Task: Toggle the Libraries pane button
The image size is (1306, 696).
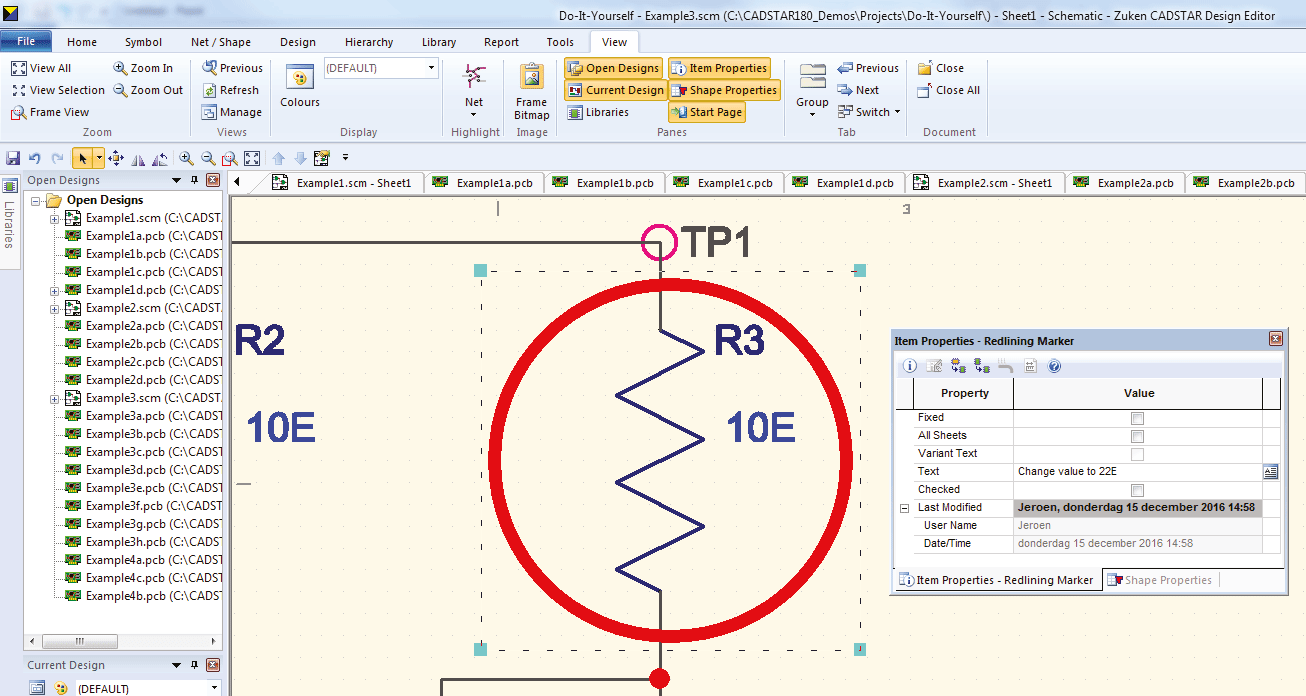Action: [x=598, y=112]
